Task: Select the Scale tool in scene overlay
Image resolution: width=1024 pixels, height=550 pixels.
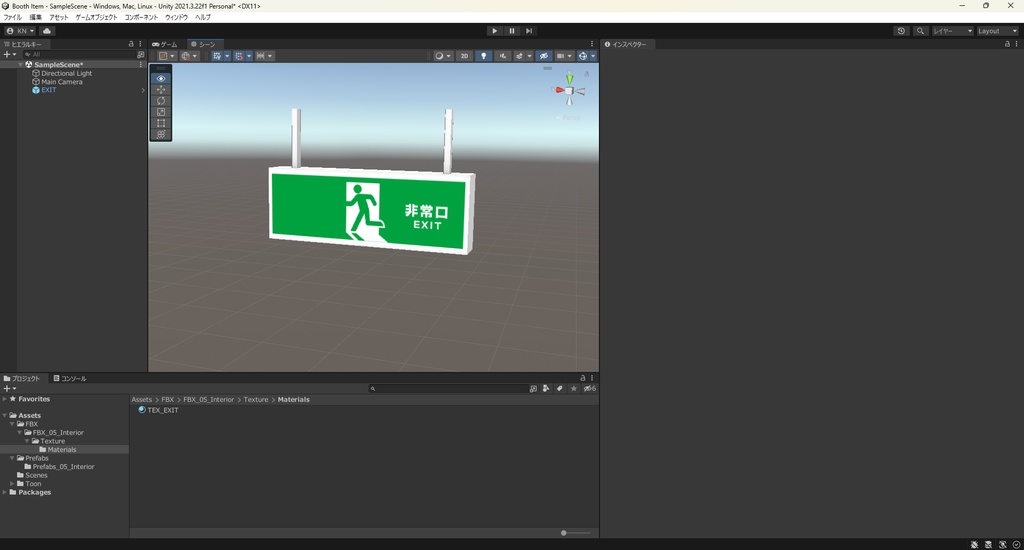Action: coord(161,112)
